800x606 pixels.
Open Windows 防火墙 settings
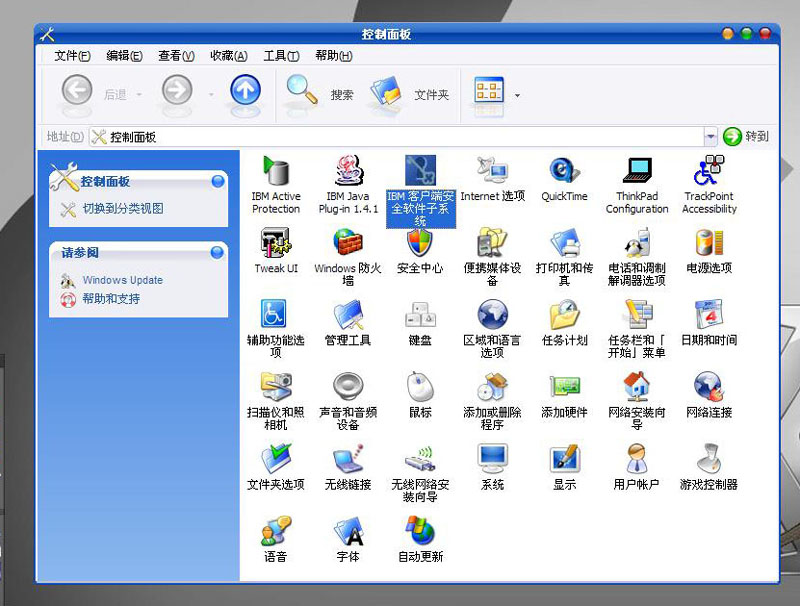[x=348, y=257]
